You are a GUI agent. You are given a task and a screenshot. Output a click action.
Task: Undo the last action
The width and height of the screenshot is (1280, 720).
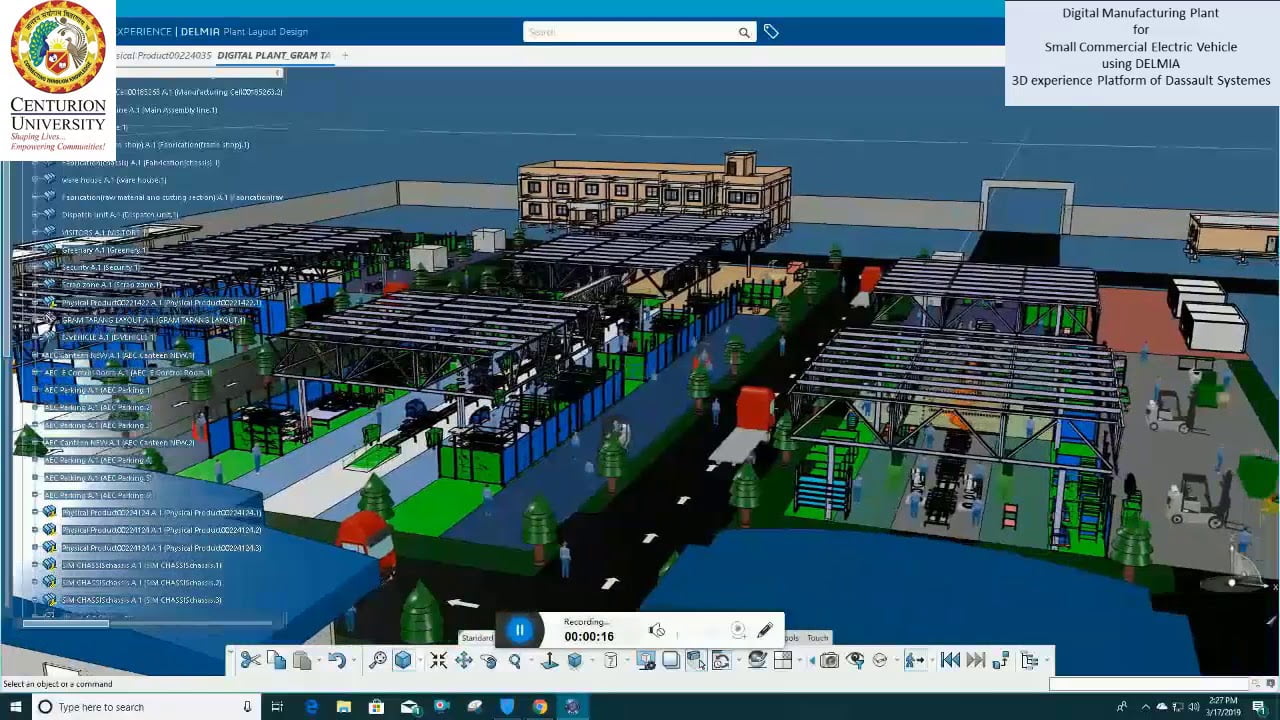[x=337, y=660]
